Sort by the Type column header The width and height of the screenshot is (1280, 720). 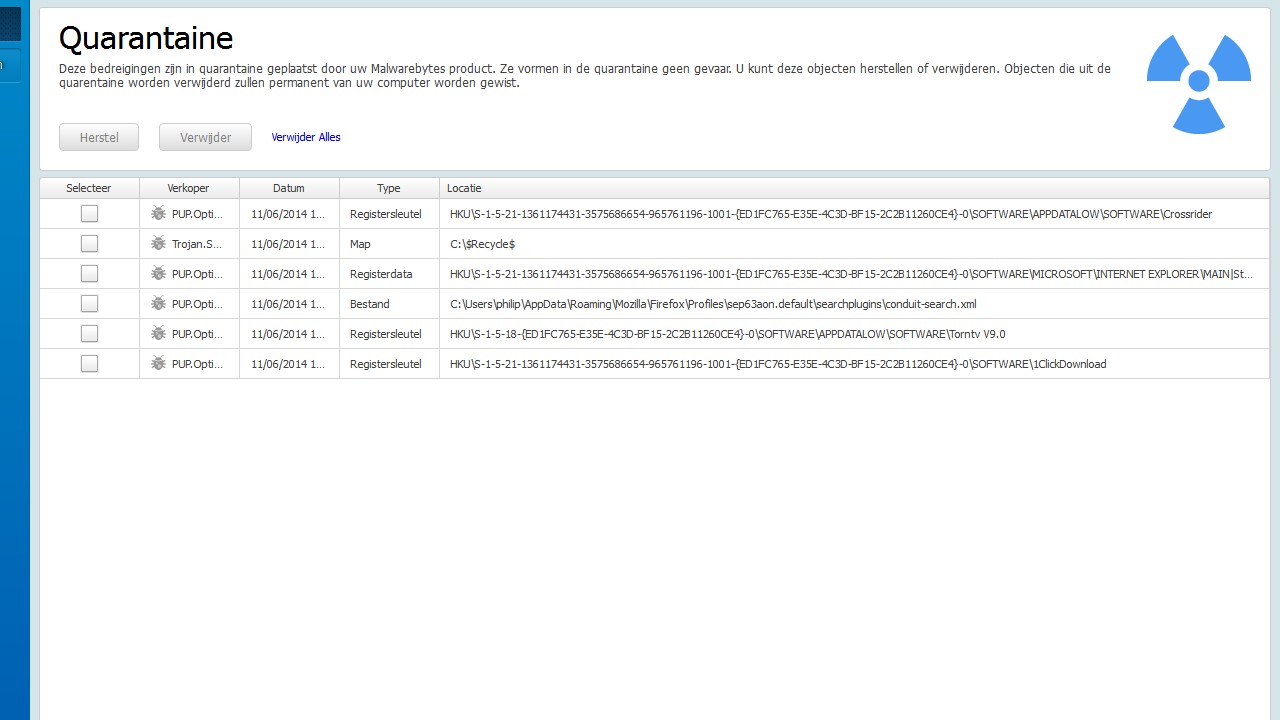click(389, 188)
